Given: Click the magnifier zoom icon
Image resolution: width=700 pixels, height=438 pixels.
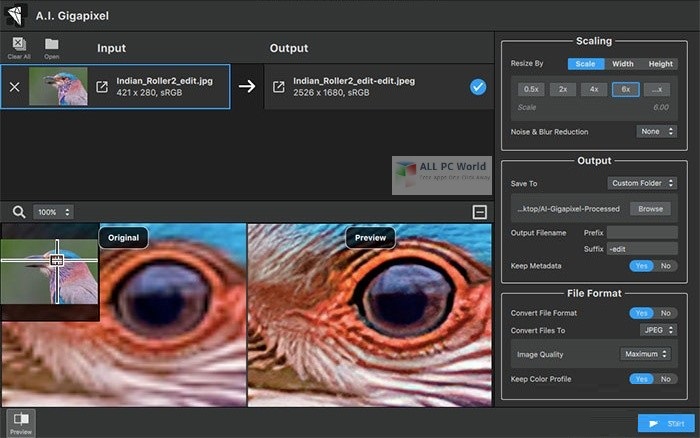Looking at the screenshot, I should tap(19, 212).
